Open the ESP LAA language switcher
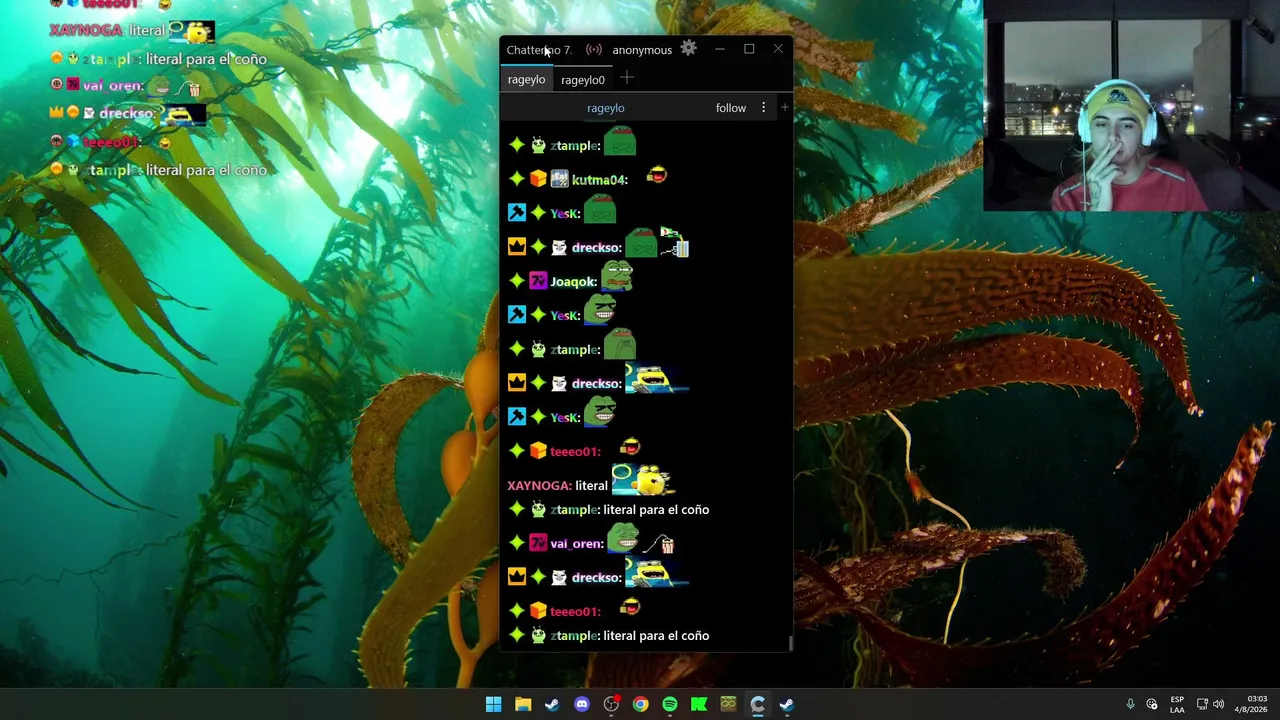This screenshot has width=1280, height=720. (1177, 704)
